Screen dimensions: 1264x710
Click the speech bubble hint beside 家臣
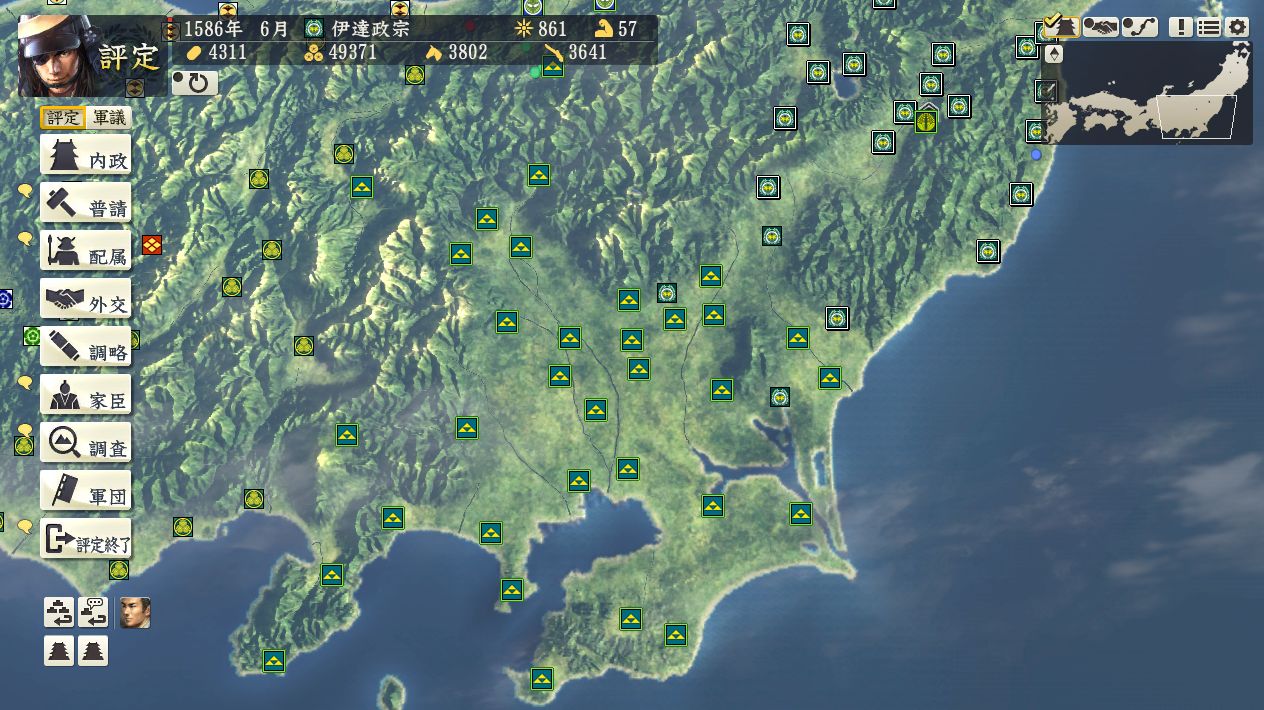tap(25, 383)
